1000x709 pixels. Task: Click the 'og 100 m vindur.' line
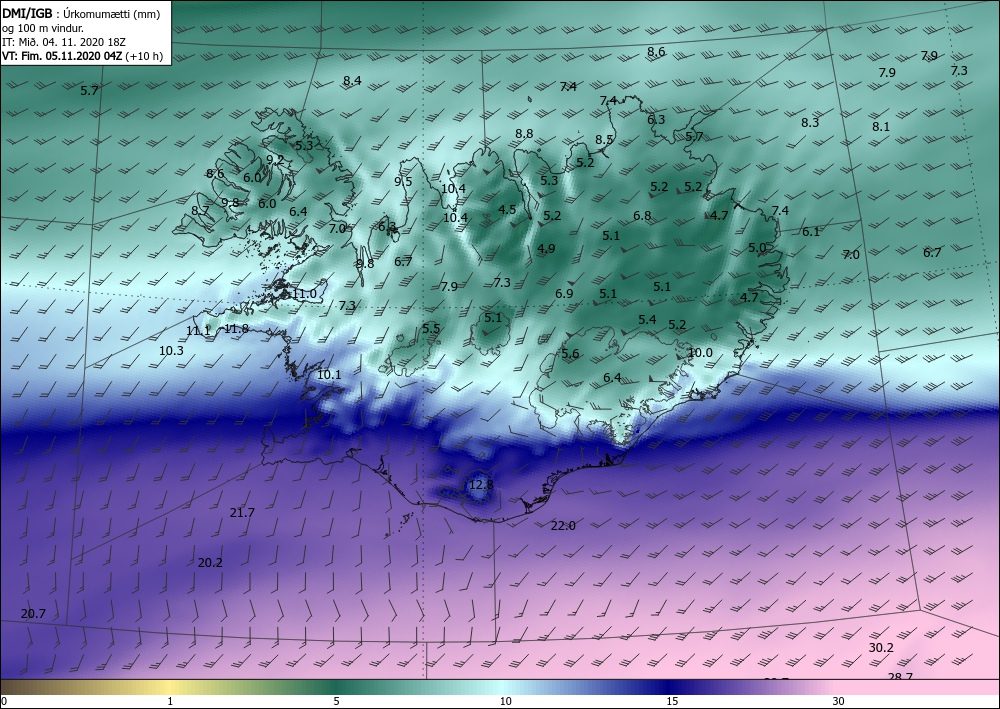43,28
